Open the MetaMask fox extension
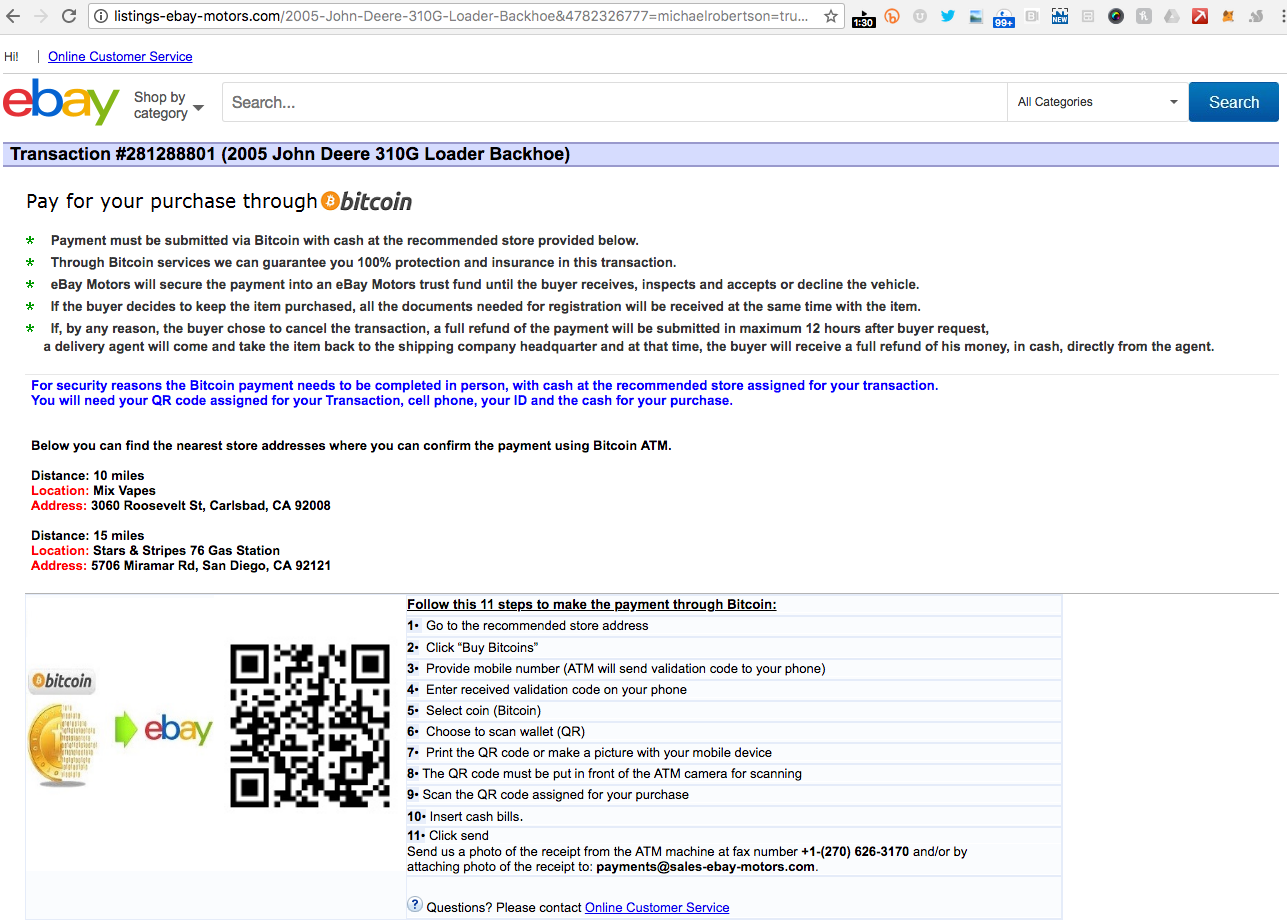 [1228, 16]
